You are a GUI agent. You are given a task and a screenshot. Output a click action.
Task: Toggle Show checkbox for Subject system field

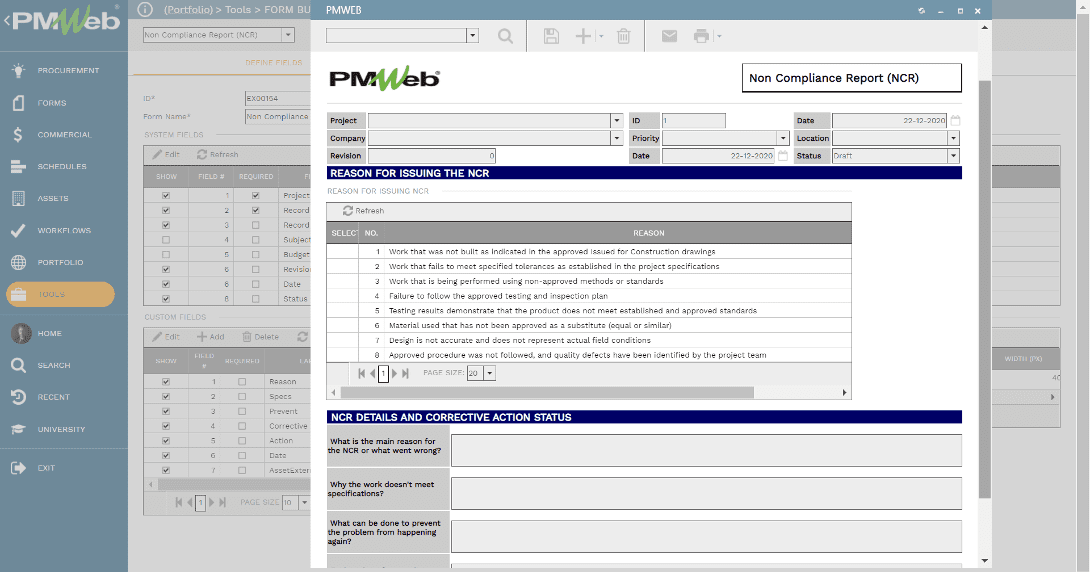pyautogui.click(x=166, y=240)
